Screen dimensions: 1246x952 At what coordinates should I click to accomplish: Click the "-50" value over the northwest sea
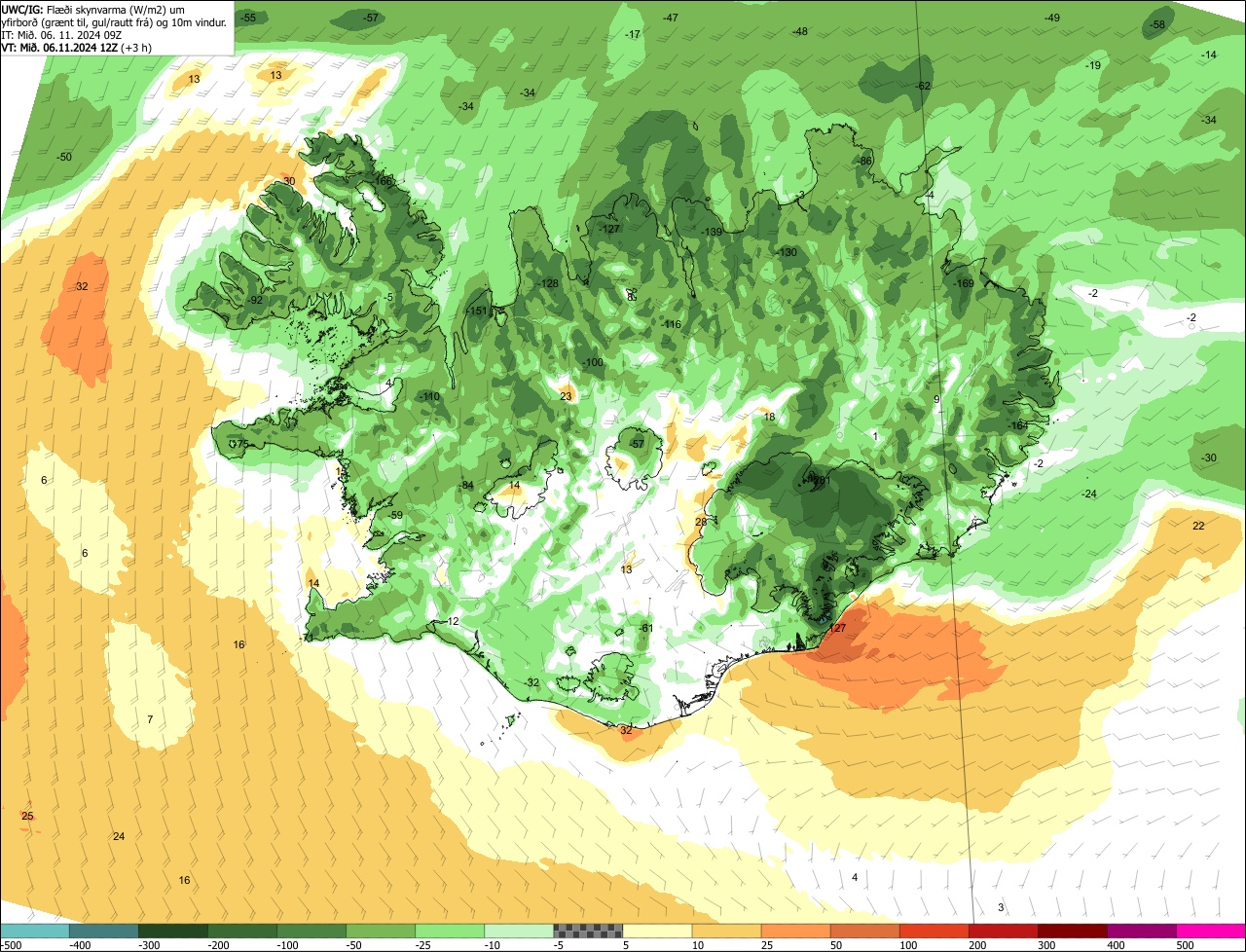point(64,157)
